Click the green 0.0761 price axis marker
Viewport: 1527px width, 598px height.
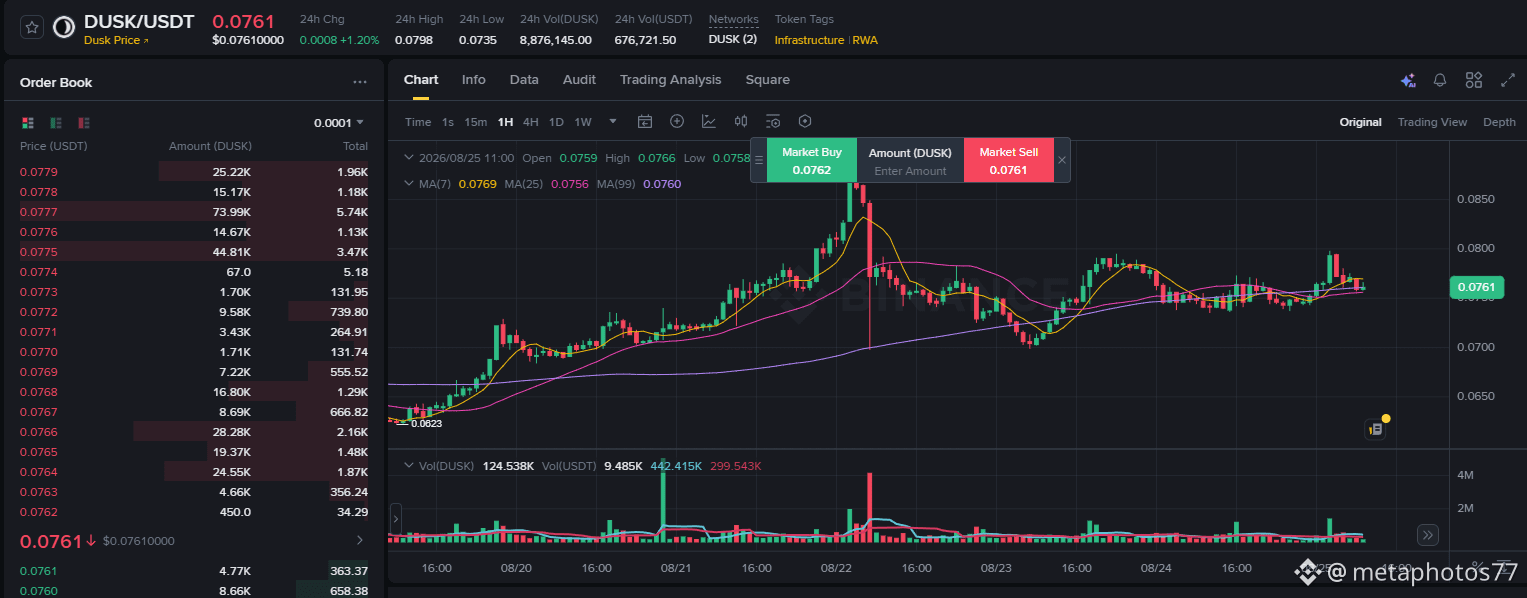[1475, 288]
